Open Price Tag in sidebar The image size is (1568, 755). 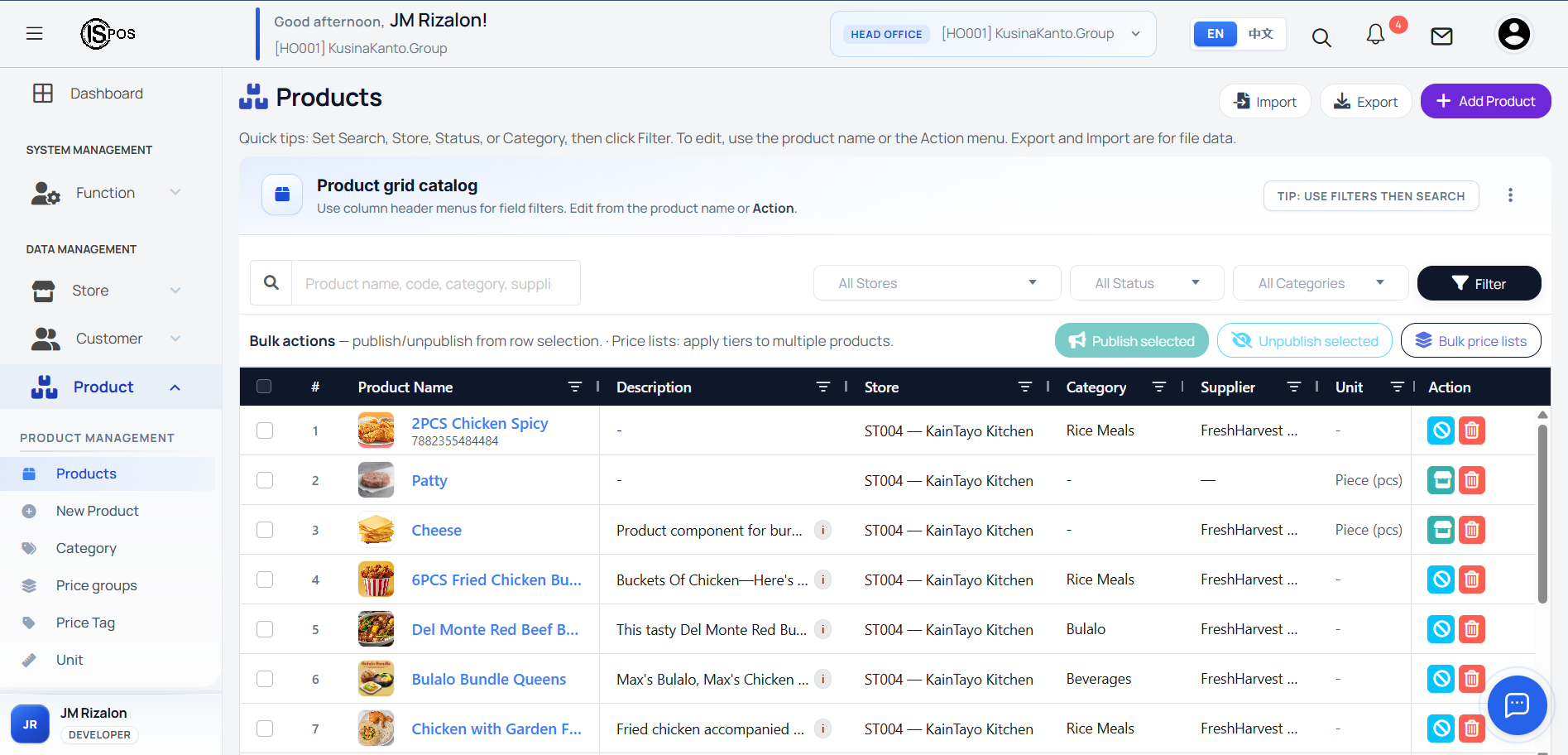tap(85, 623)
